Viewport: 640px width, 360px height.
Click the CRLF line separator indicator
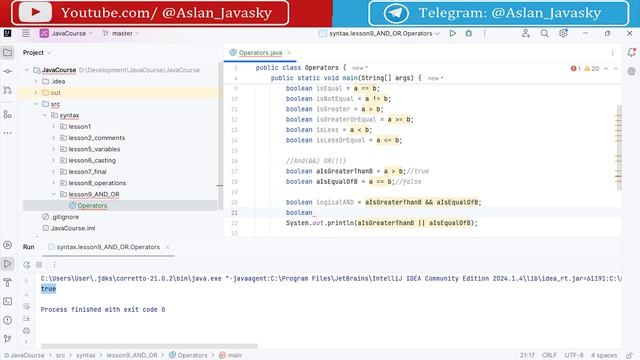tap(549, 356)
